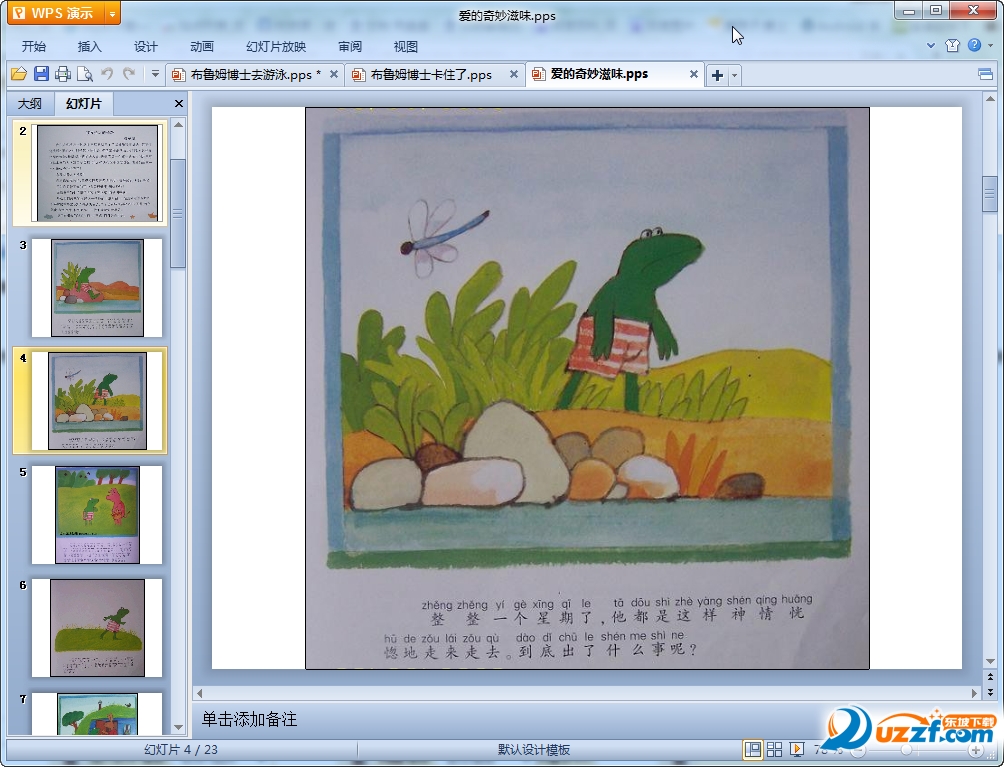Click the Save disk icon
The image size is (1004, 767).
coord(41,74)
